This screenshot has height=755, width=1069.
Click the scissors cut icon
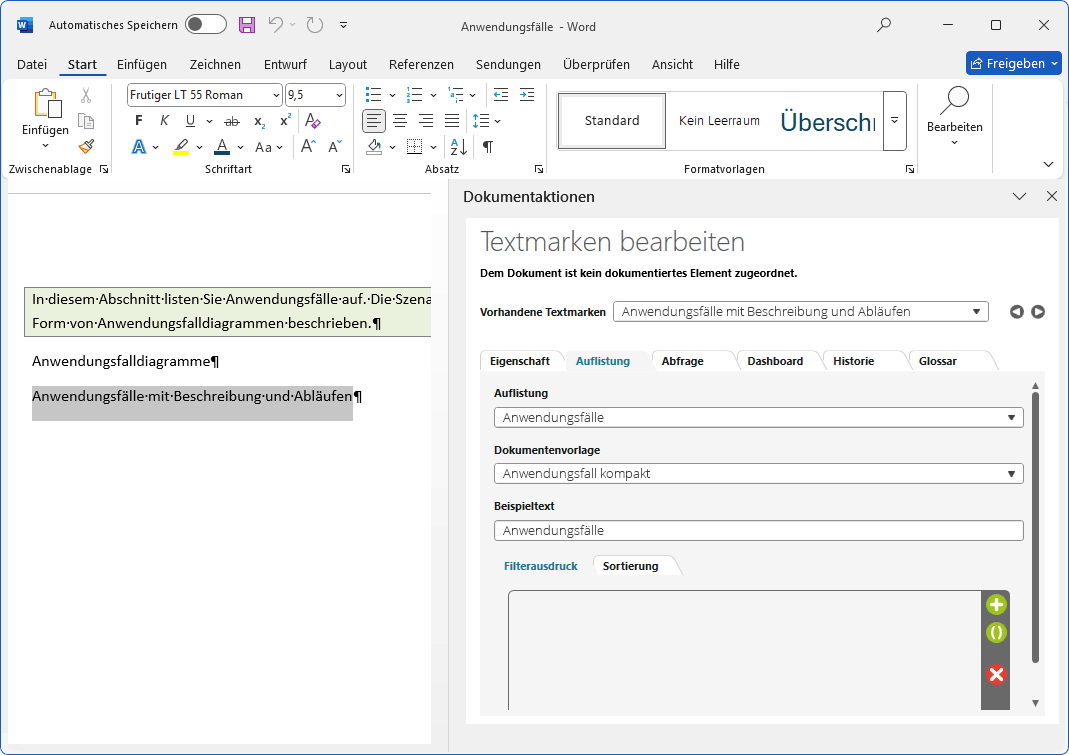pos(86,95)
